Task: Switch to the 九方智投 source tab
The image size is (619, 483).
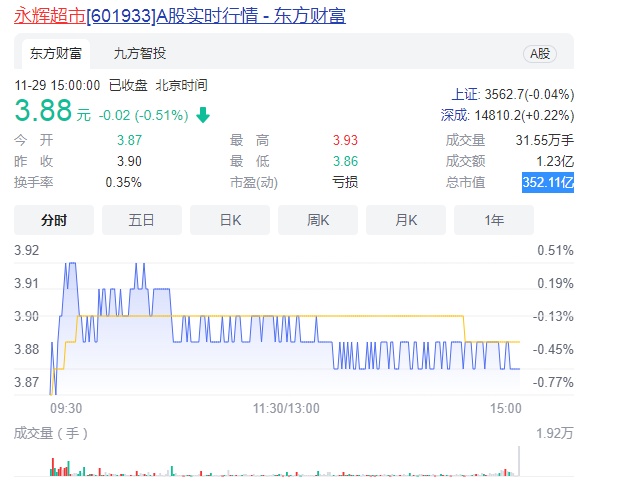Action: (140, 53)
